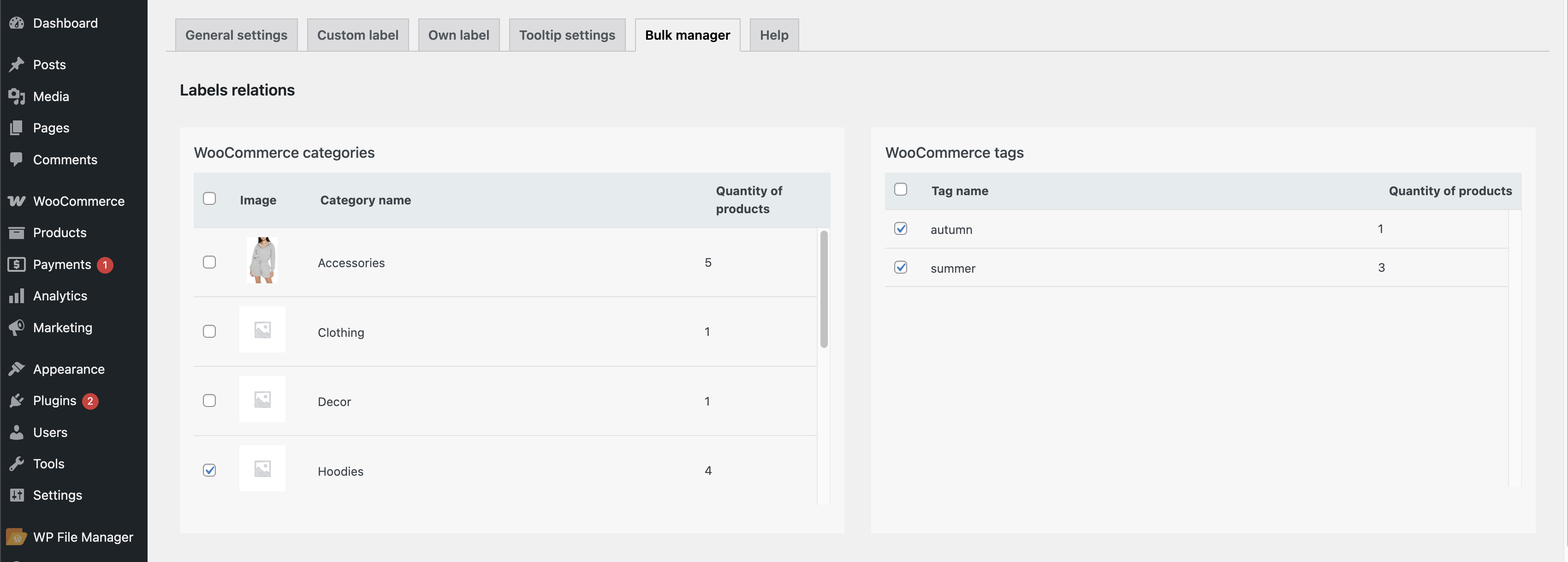Viewport: 1568px width, 562px height.
Task: Click the Hoodies placeholder image
Action: [x=262, y=468]
